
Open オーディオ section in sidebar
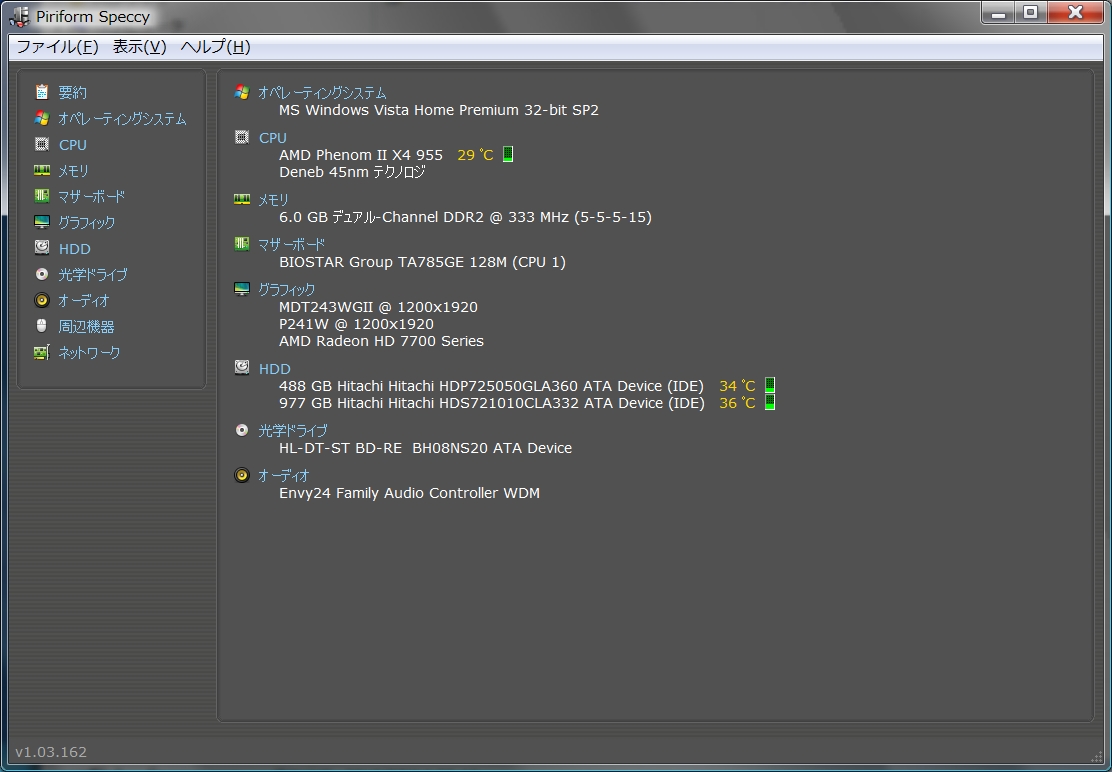point(84,301)
